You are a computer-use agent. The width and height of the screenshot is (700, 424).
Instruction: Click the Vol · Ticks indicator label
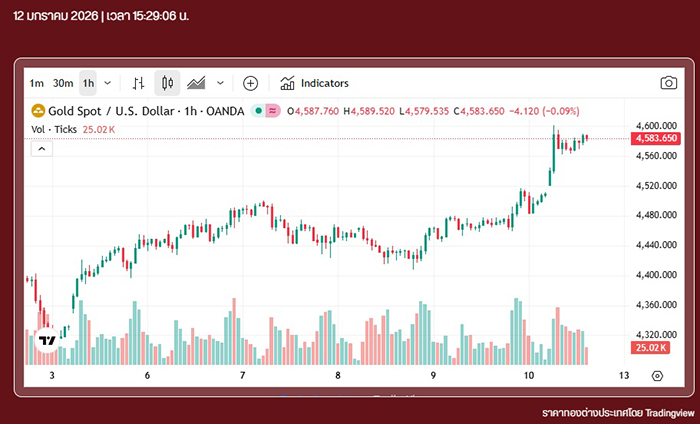54,129
